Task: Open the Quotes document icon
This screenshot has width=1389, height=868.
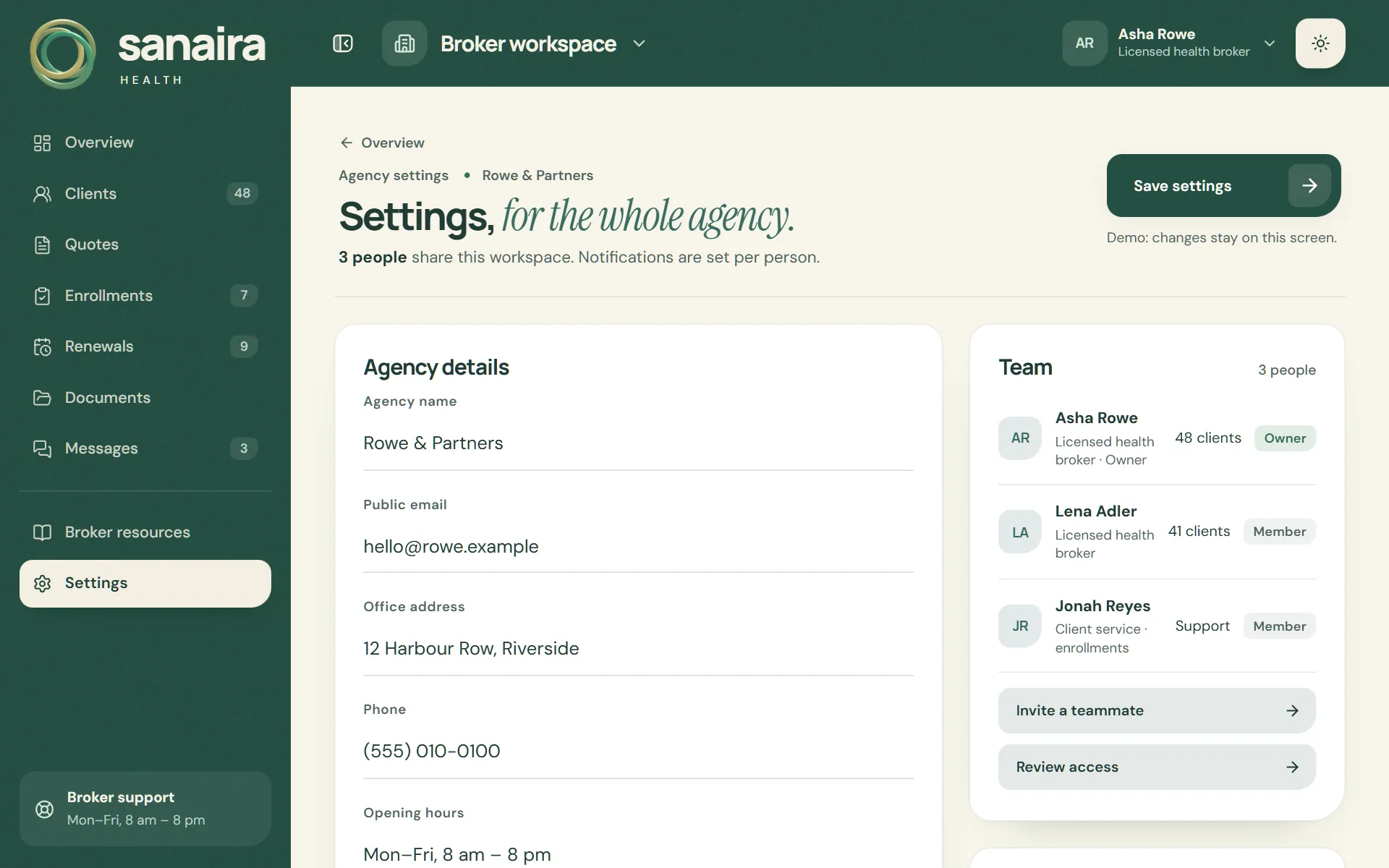Action: [42, 244]
